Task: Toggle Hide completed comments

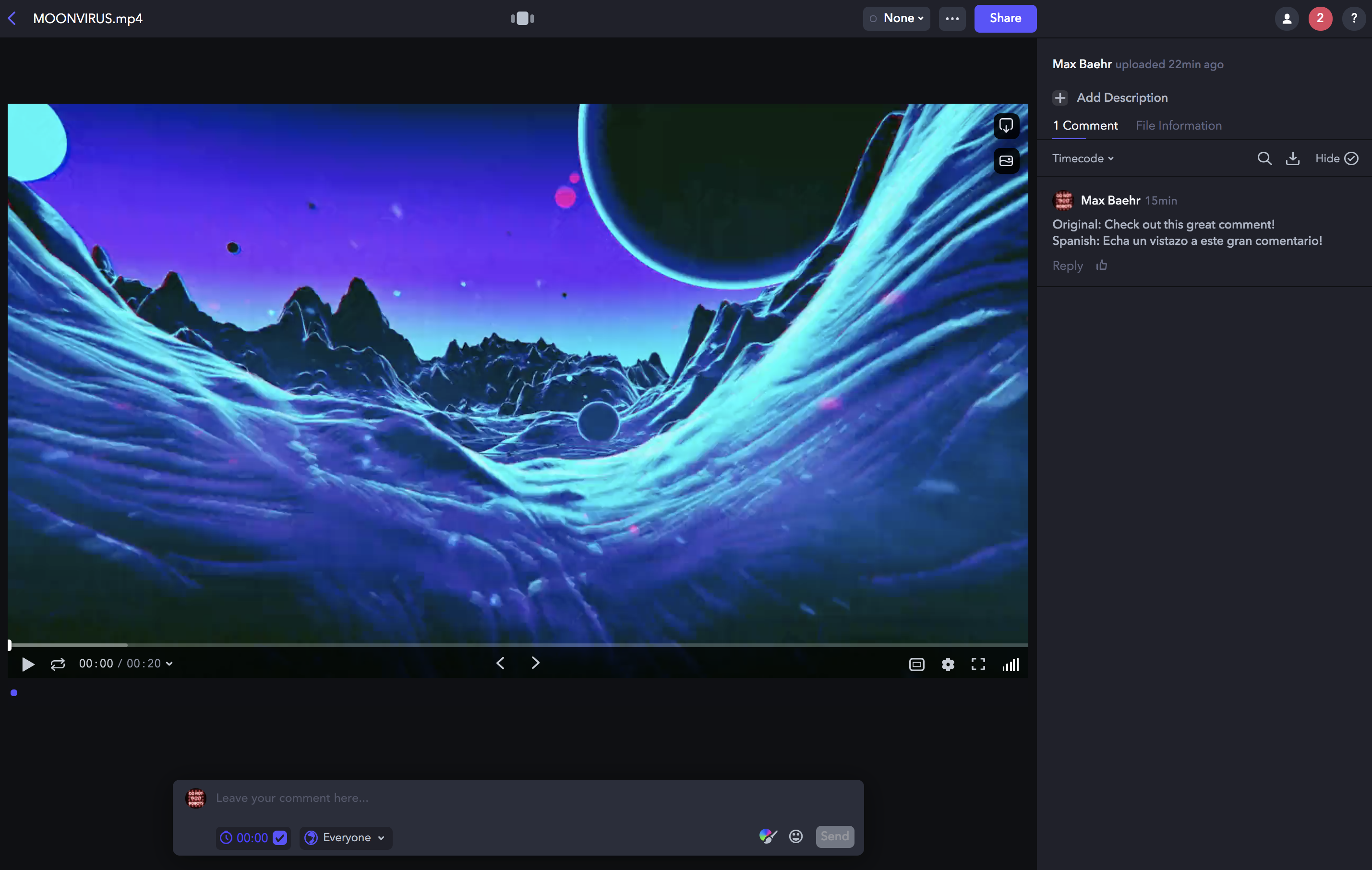Action: click(x=1336, y=158)
